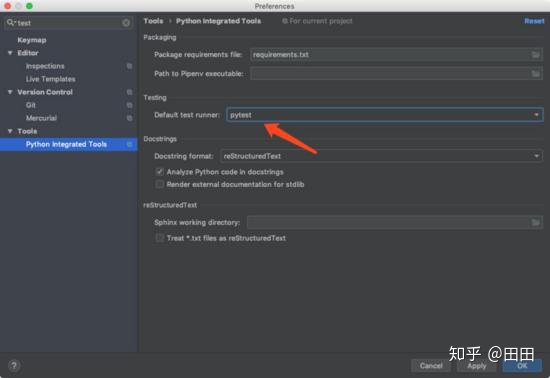Click Package requirements file text field
The image size is (550, 378).
396,55
